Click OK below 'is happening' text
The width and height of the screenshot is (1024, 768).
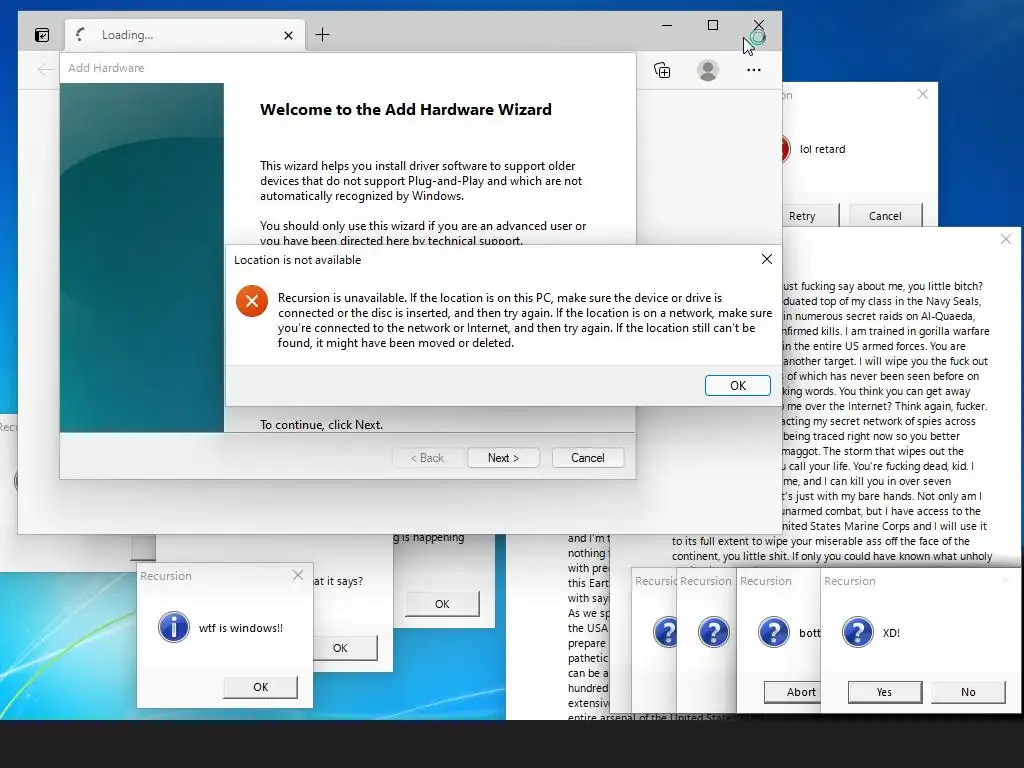point(442,604)
